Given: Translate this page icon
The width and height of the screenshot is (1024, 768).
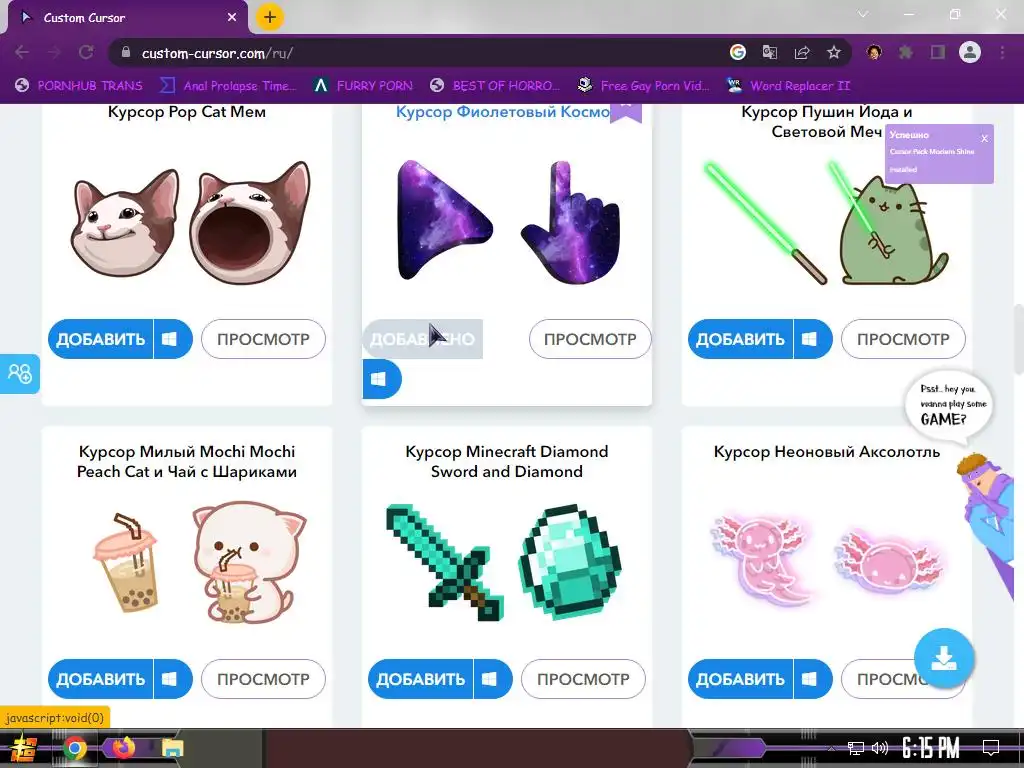Looking at the screenshot, I should coord(770,52).
